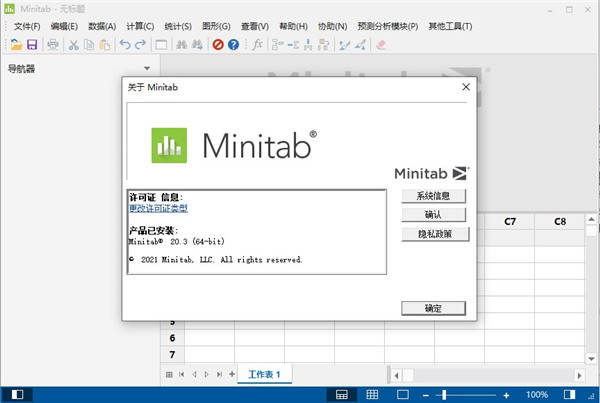Click the line-graph icon directly left of the eraser
This screenshot has width=600, height=403.
[x=360, y=45]
